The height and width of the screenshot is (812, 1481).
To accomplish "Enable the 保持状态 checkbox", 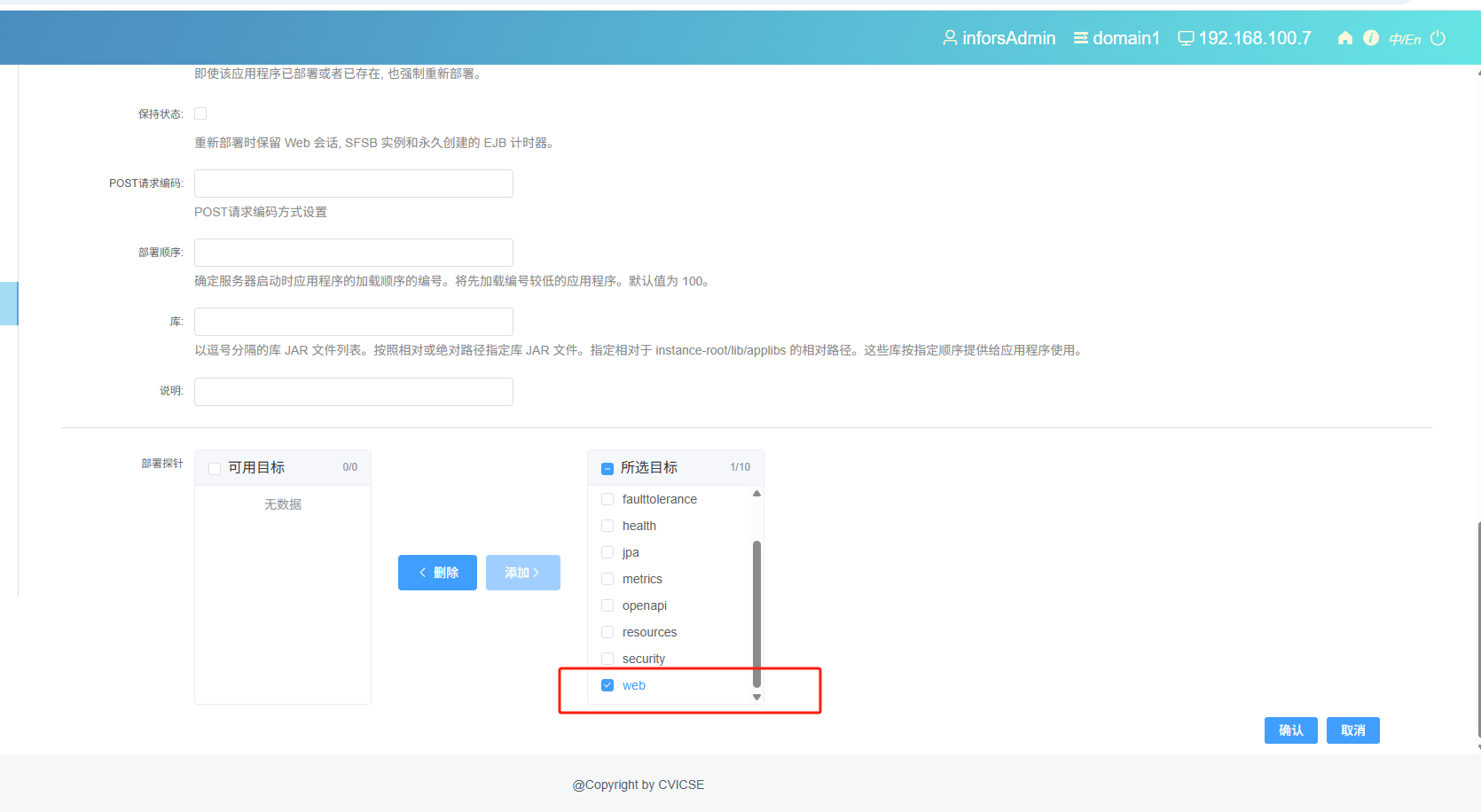I will point(200,113).
